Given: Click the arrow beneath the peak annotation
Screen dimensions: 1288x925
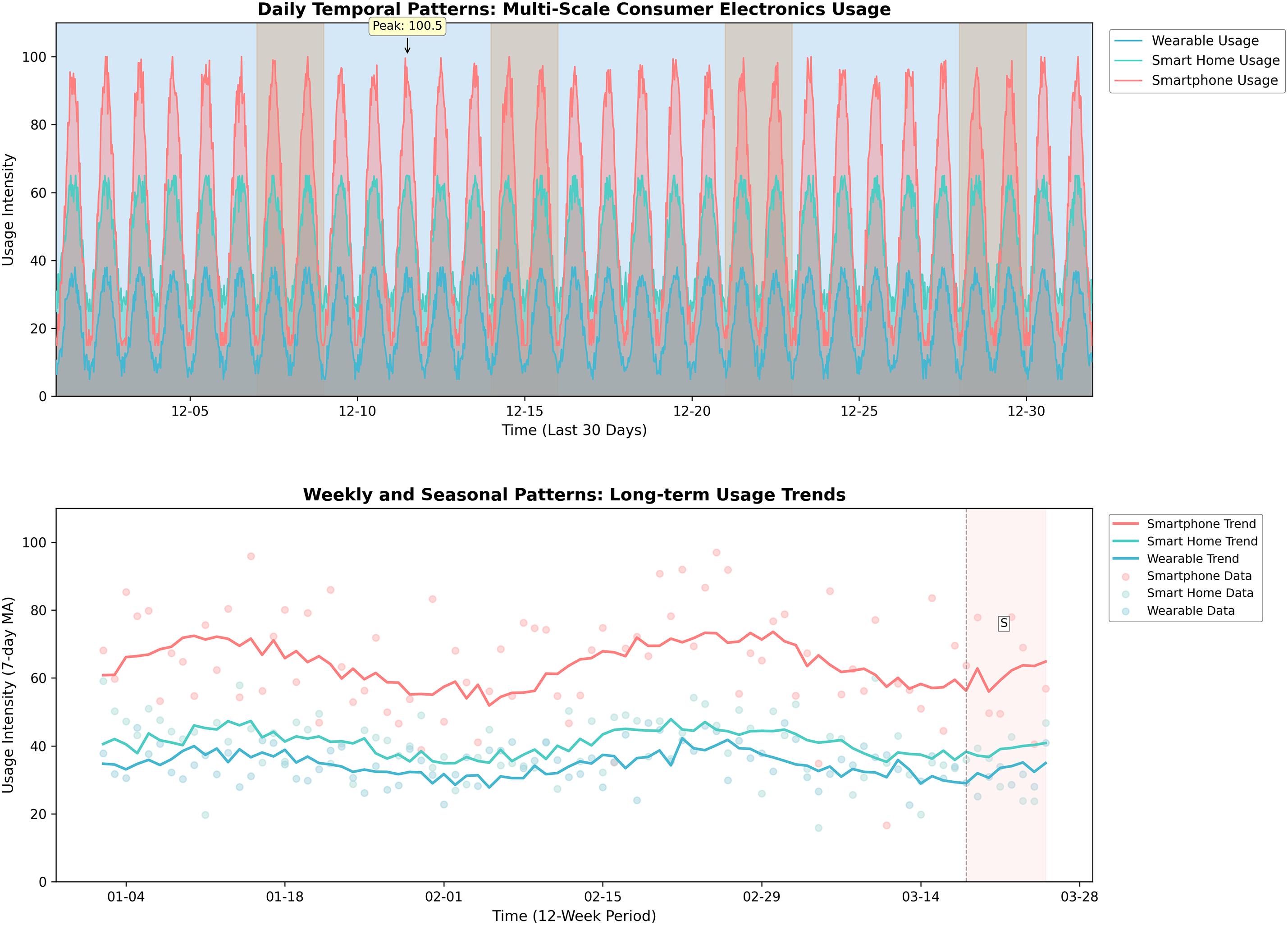Looking at the screenshot, I should click(x=407, y=46).
